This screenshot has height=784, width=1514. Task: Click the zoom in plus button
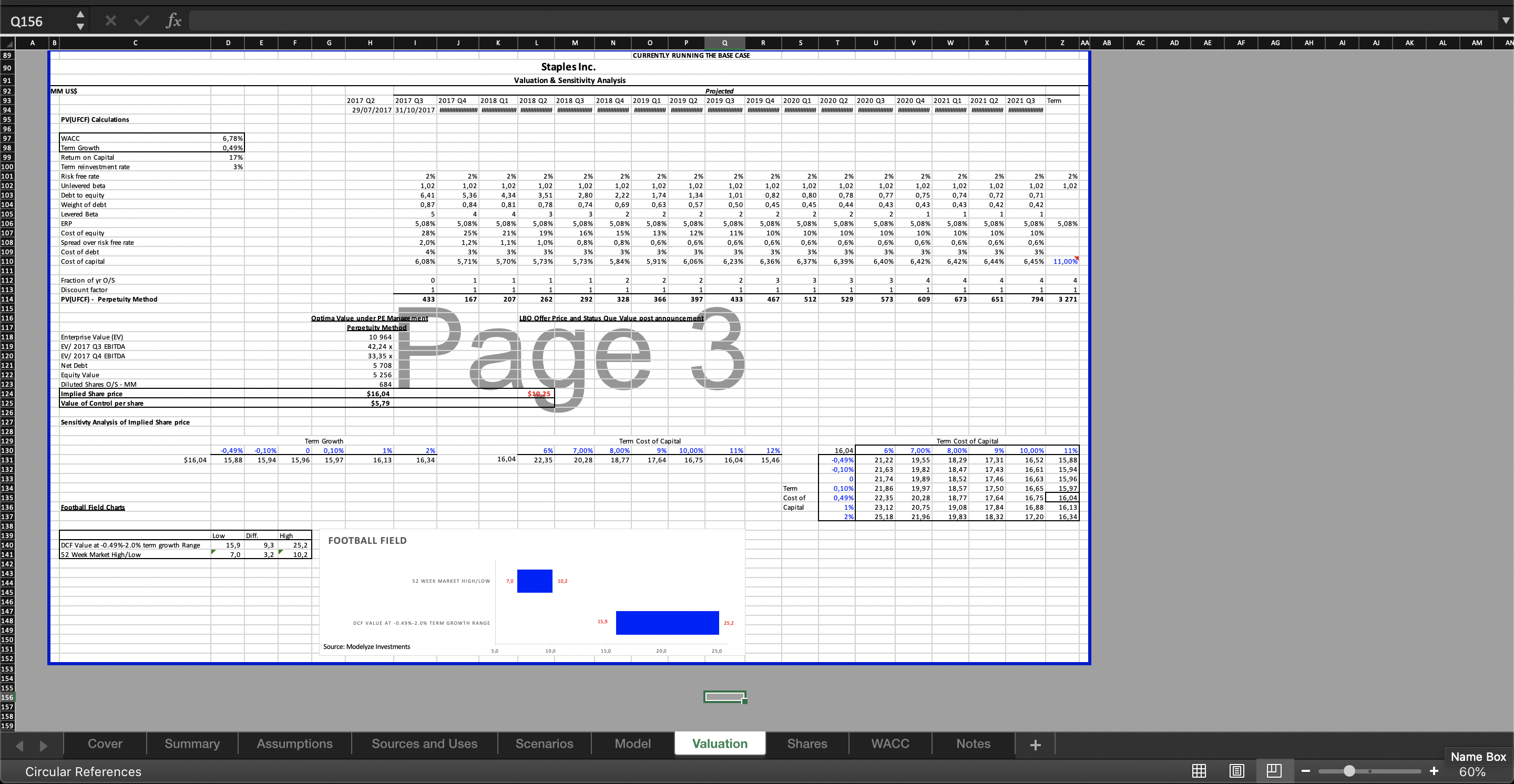pyautogui.click(x=1434, y=771)
